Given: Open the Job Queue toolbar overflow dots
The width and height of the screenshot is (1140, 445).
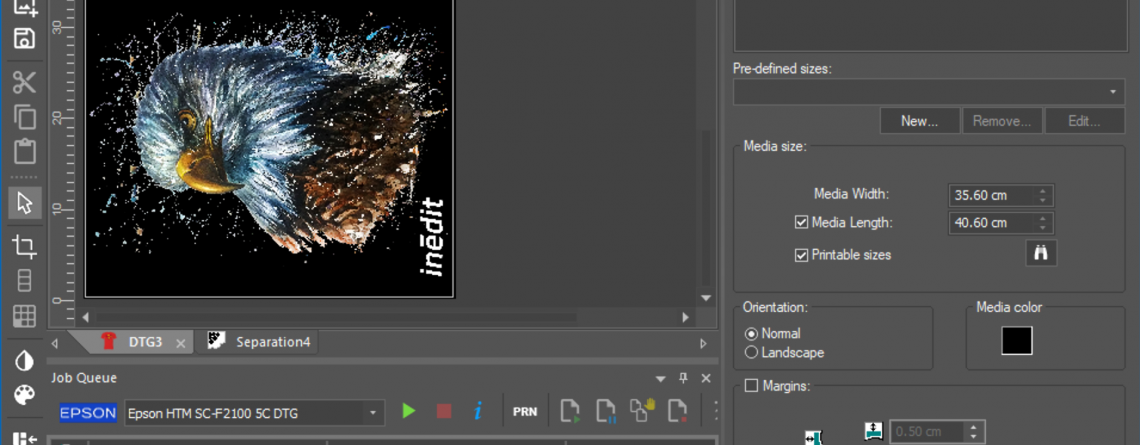Looking at the screenshot, I should coord(715,412).
